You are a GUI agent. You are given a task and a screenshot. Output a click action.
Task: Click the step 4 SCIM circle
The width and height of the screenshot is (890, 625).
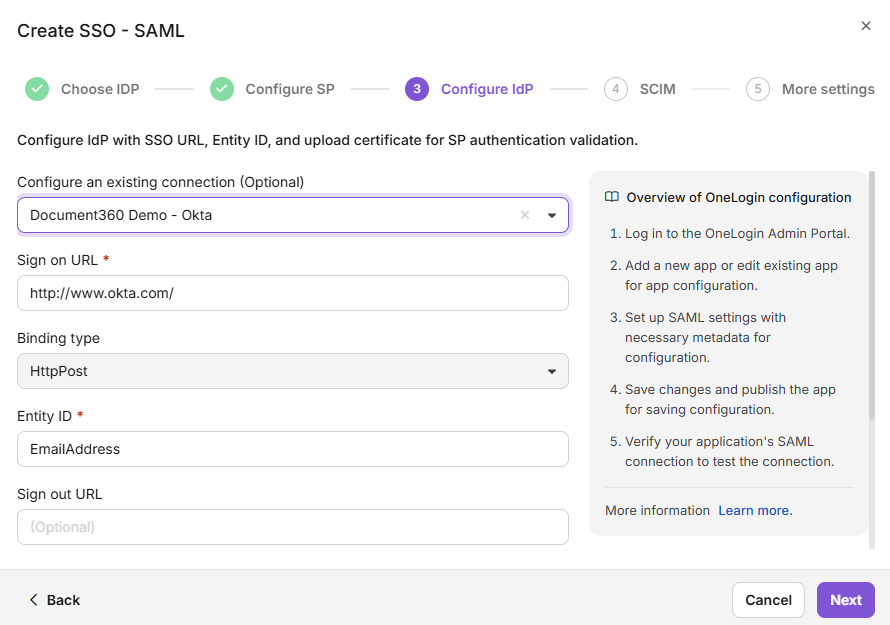click(616, 89)
